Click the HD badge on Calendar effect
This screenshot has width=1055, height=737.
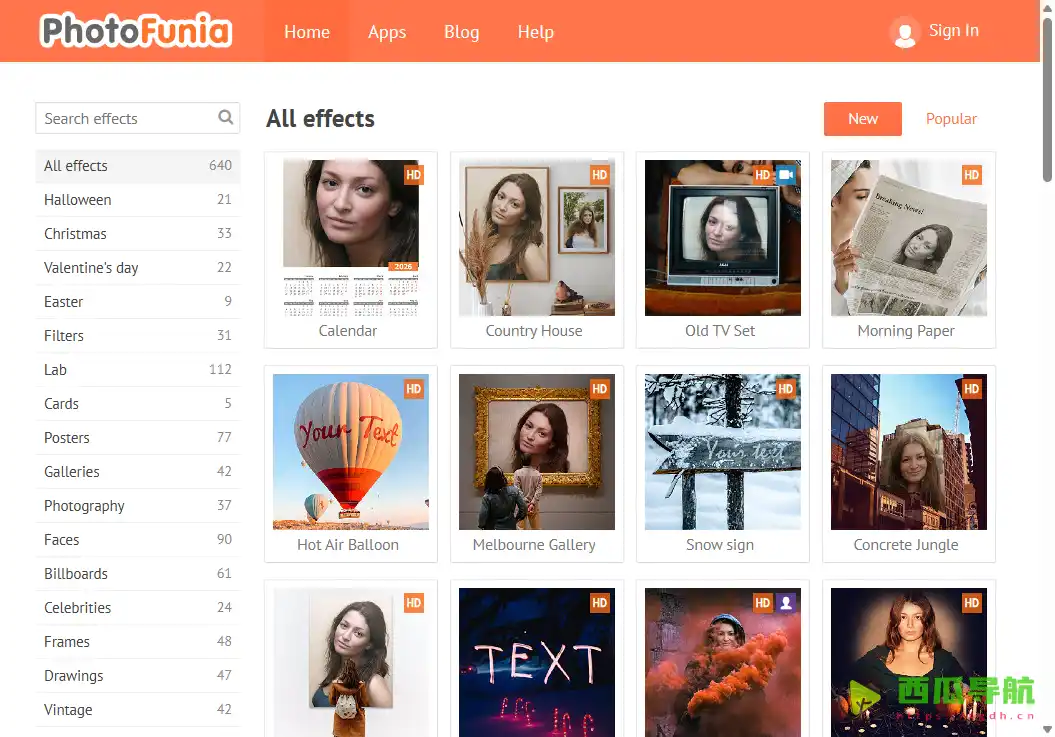click(414, 175)
